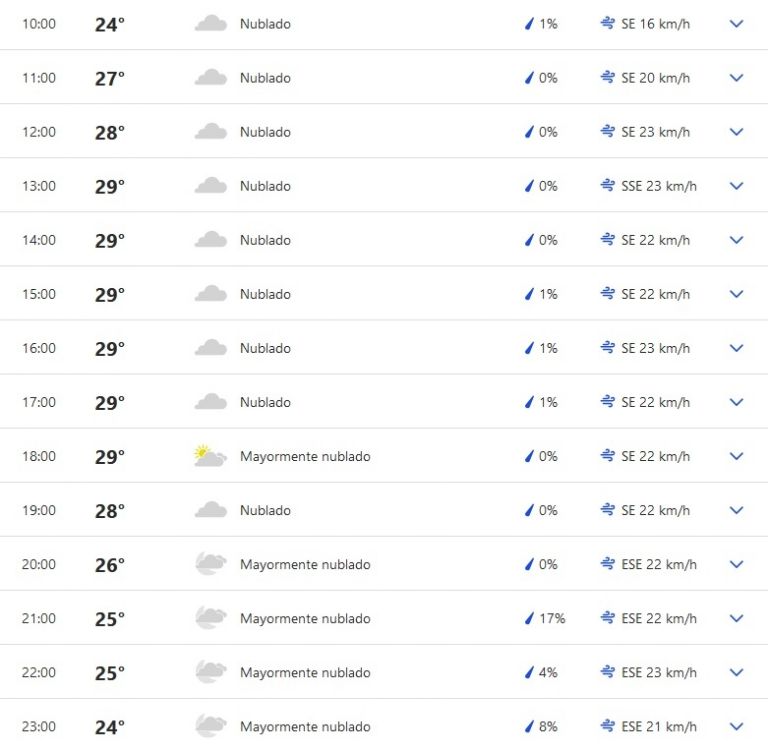768x750 pixels.
Task: Click the cloudy icon for 10:00
Action: (x=210, y=24)
